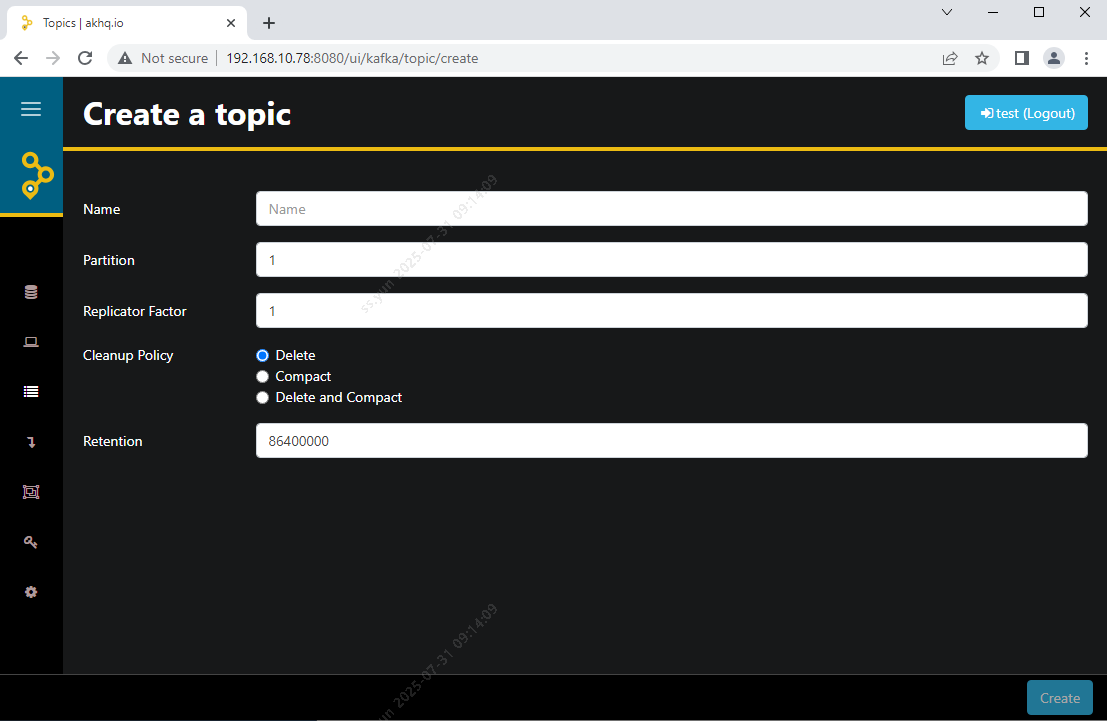Open Topics via the list icon
Viewport: 1107px width, 721px height.
(31, 392)
